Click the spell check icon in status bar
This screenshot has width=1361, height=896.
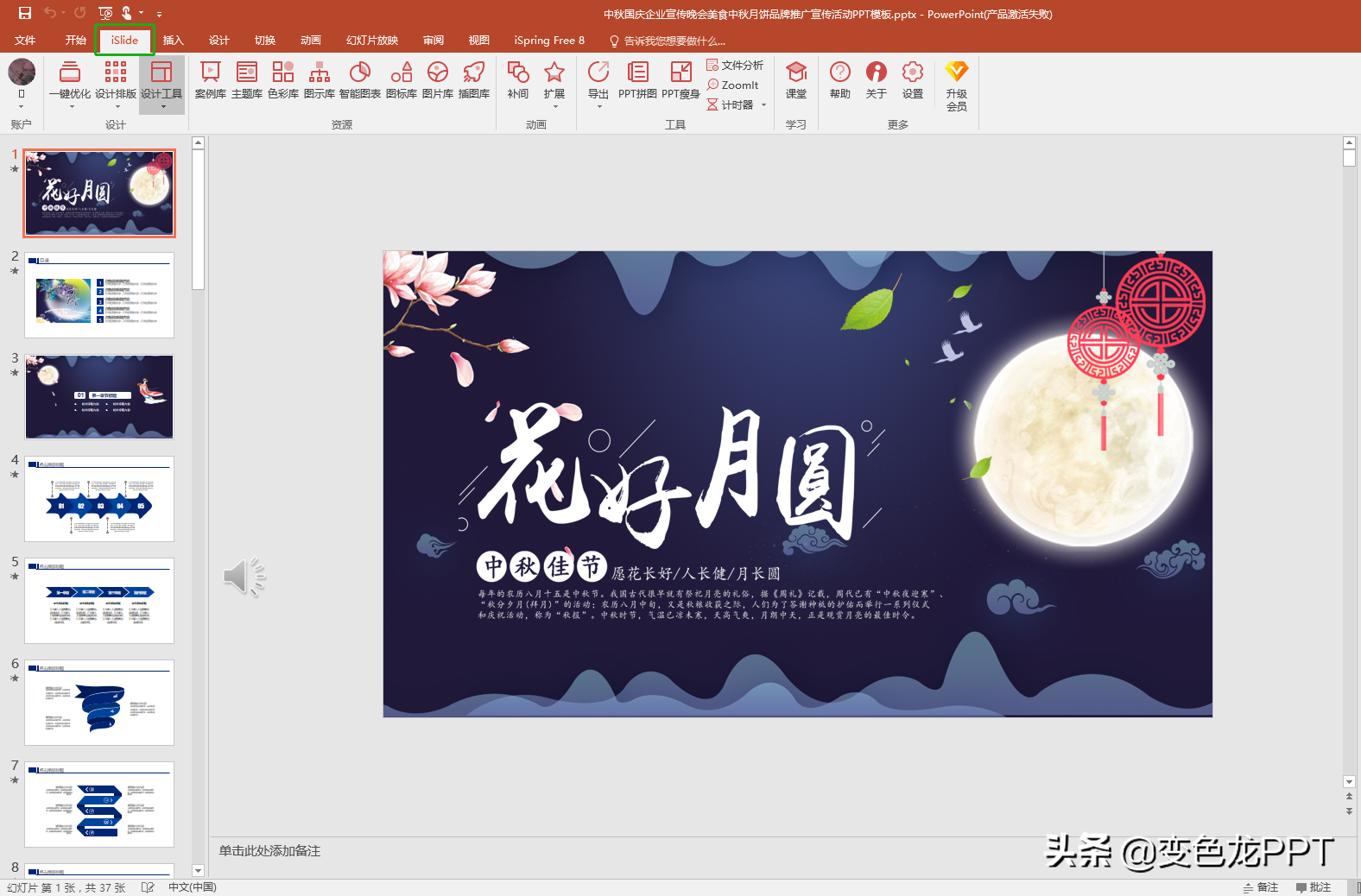(148, 887)
